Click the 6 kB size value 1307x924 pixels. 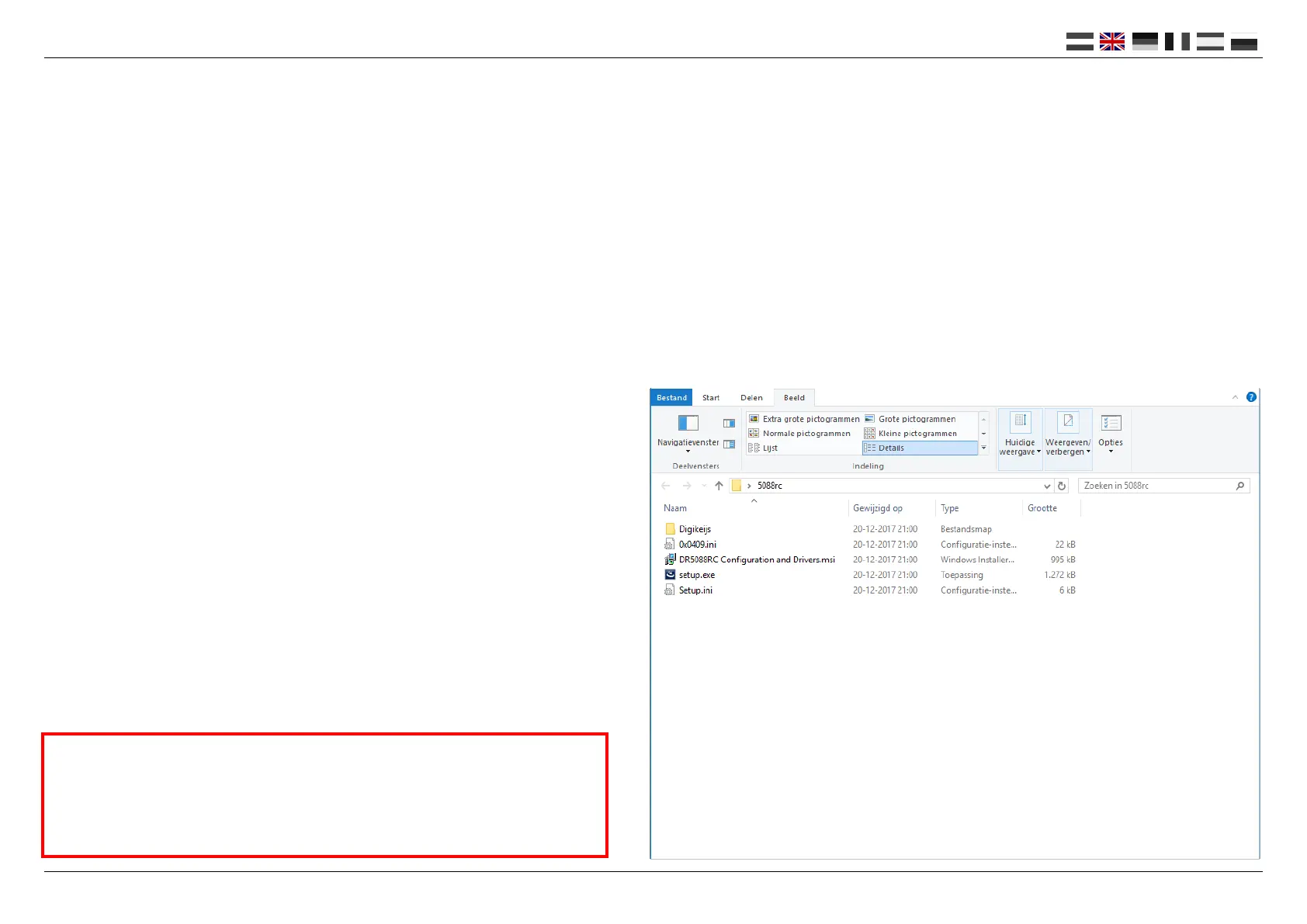coord(1067,590)
